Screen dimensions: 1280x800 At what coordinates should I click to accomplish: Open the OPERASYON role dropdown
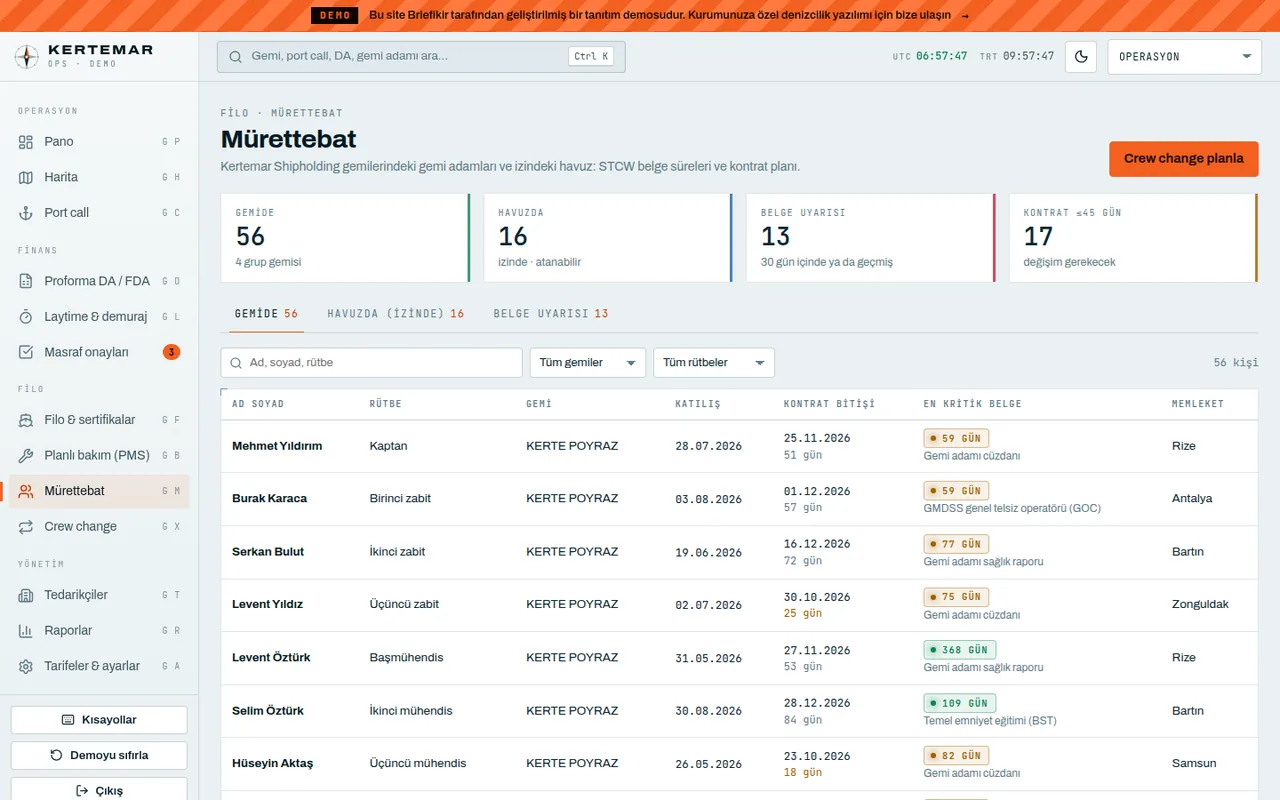click(x=1185, y=57)
